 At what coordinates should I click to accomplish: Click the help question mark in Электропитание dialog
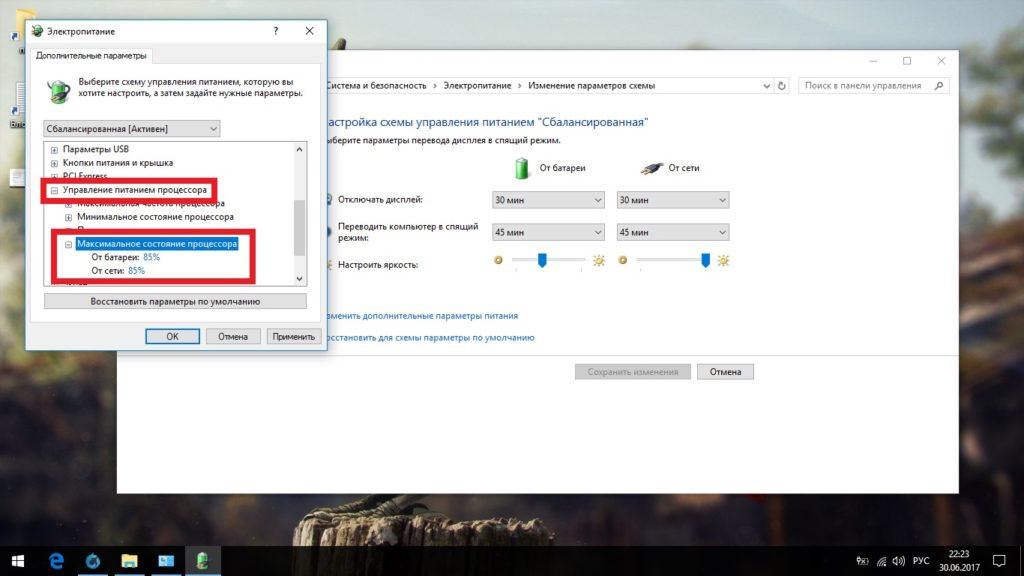276,31
